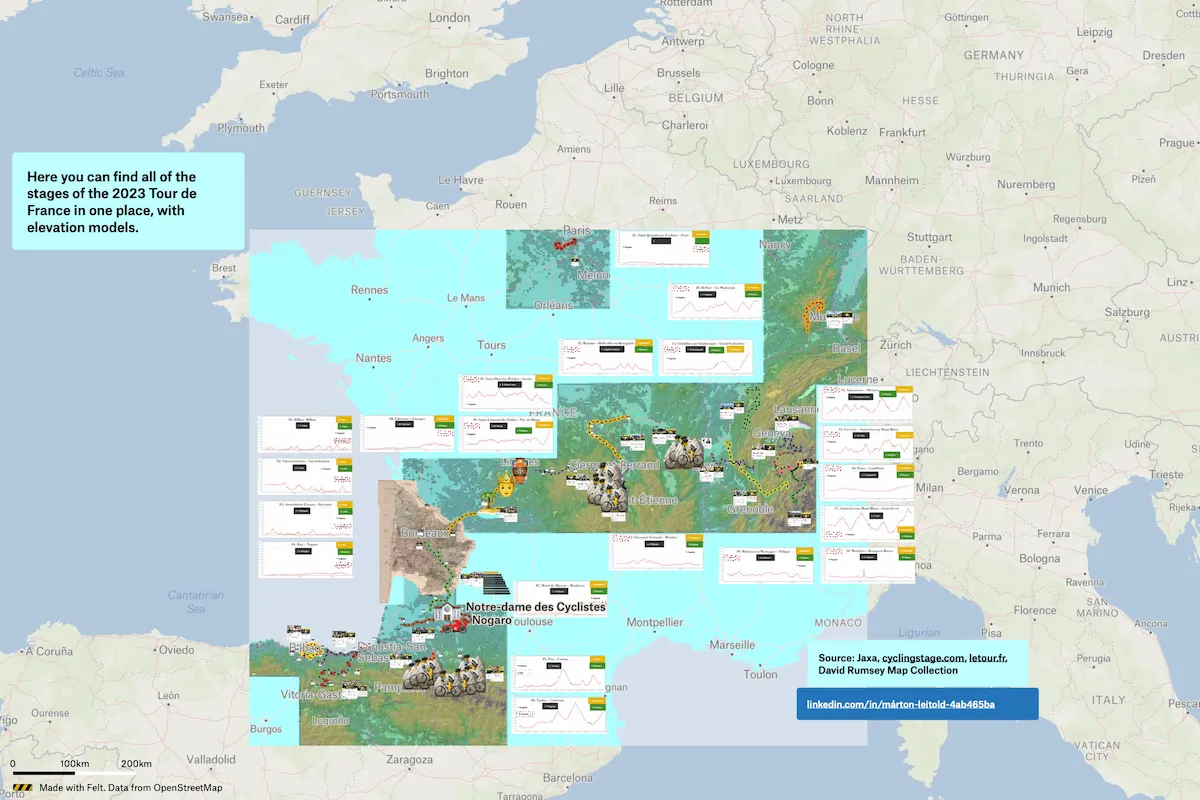Open the stage 09 Puy de Dôme profile
The height and width of the screenshot is (800, 1200).
point(506,434)
